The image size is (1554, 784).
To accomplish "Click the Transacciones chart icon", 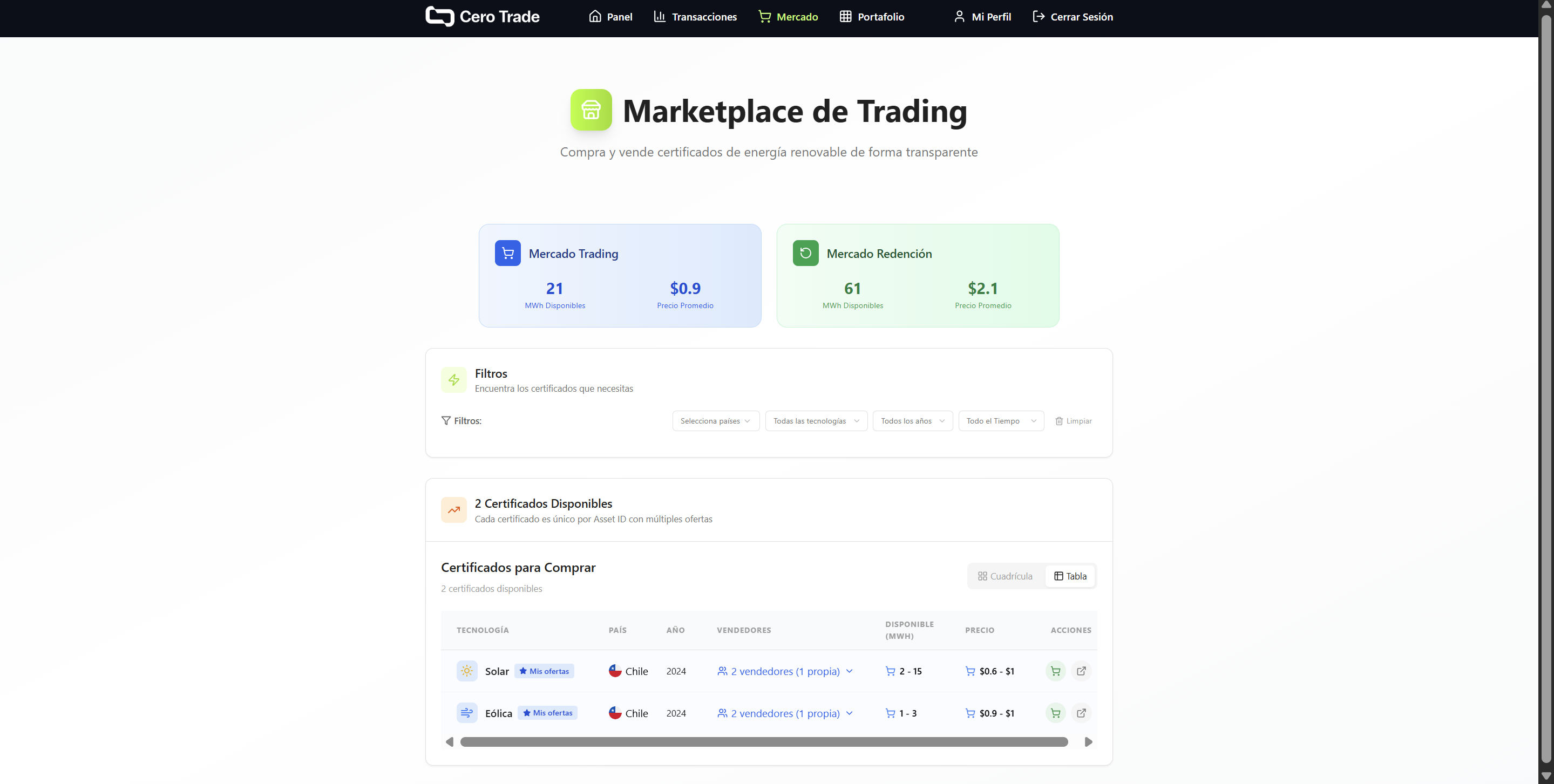I will (660, 16).
